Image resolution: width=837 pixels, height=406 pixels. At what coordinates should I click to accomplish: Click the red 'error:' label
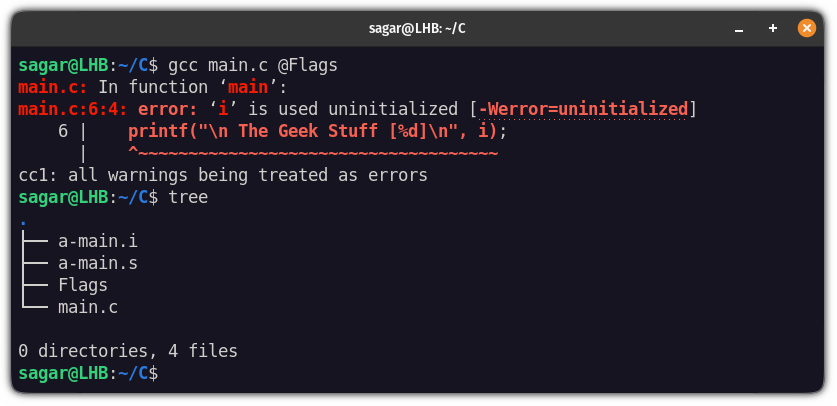(169, 109)
